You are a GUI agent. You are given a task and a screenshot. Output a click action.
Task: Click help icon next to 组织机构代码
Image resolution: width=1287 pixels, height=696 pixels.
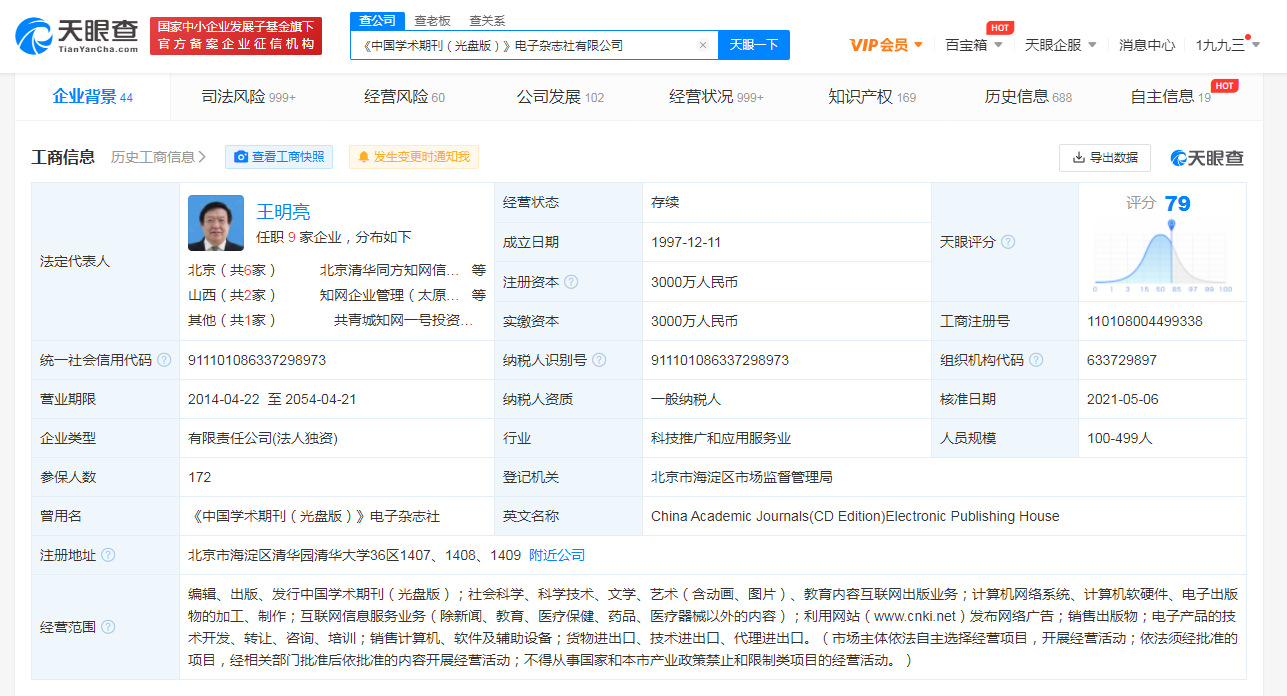1036,360
